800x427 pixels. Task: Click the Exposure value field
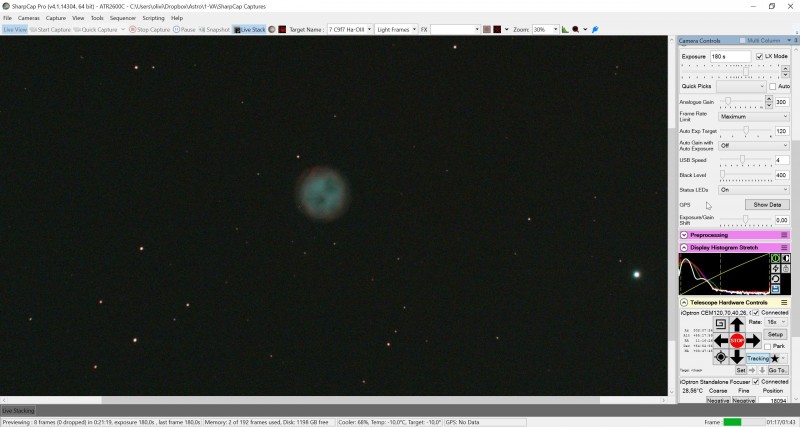[x=730, y=56]
